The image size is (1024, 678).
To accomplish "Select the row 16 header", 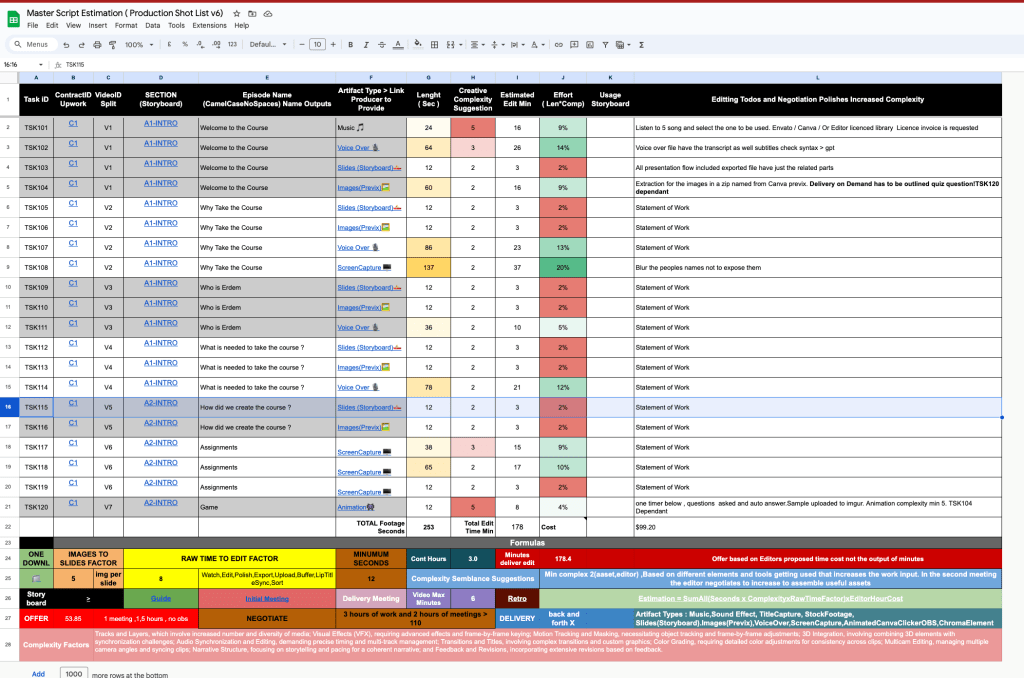I will (8, 407).
